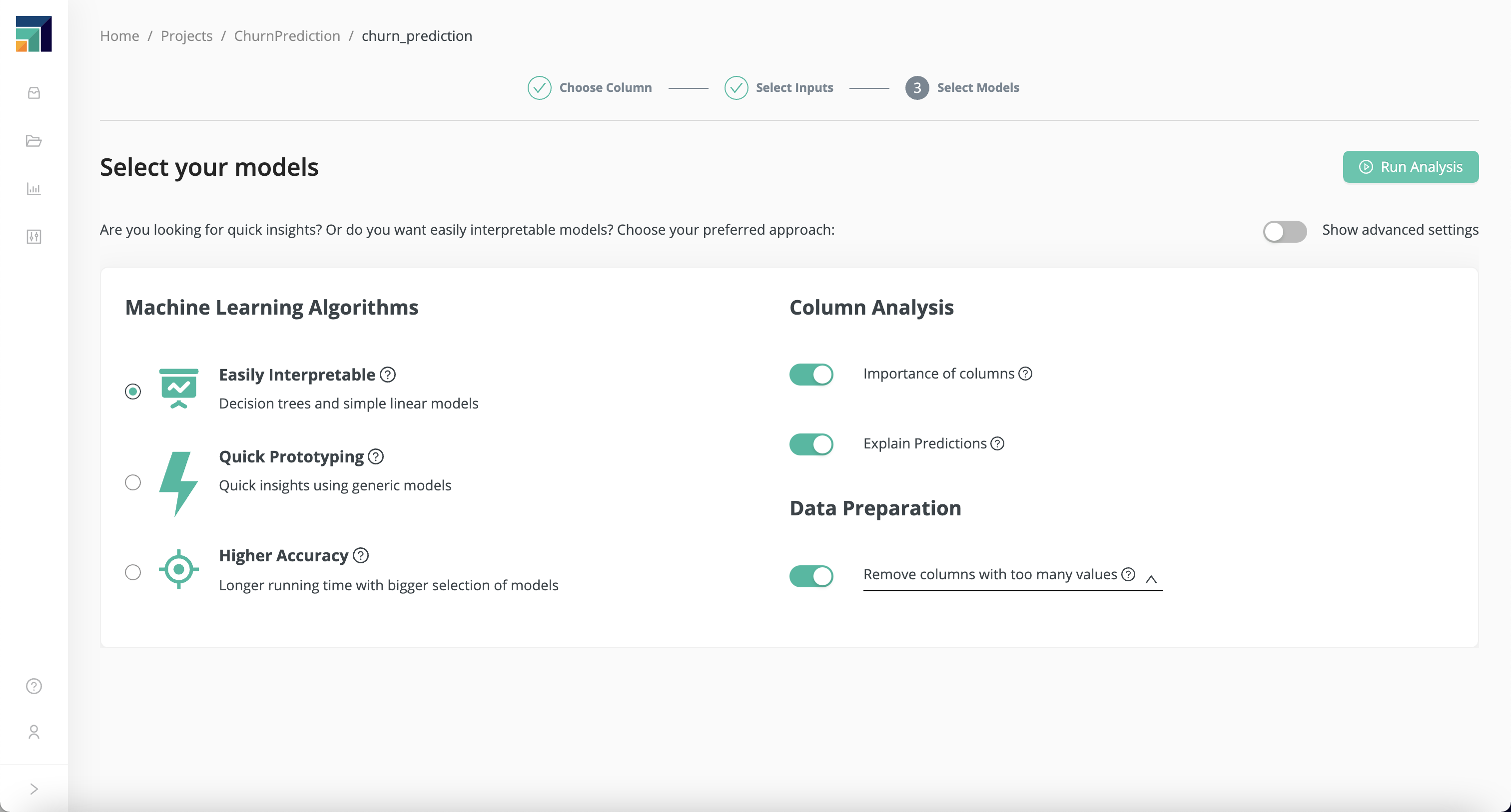Collapse the Remove columns chevron arrow
The width and height of the screenshot is (1511, 812).
[1151, 579]
